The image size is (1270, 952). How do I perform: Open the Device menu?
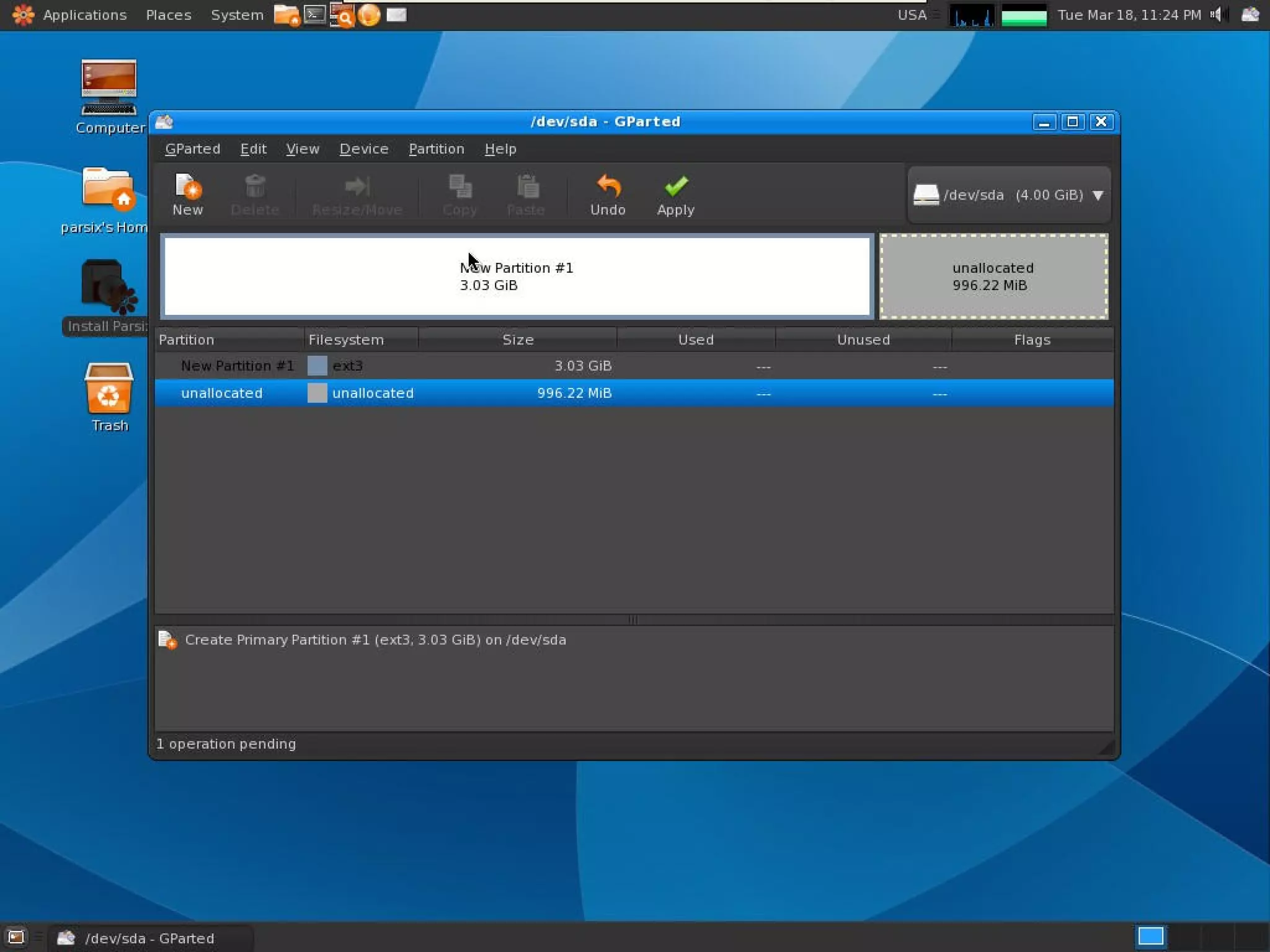point(363,149)
